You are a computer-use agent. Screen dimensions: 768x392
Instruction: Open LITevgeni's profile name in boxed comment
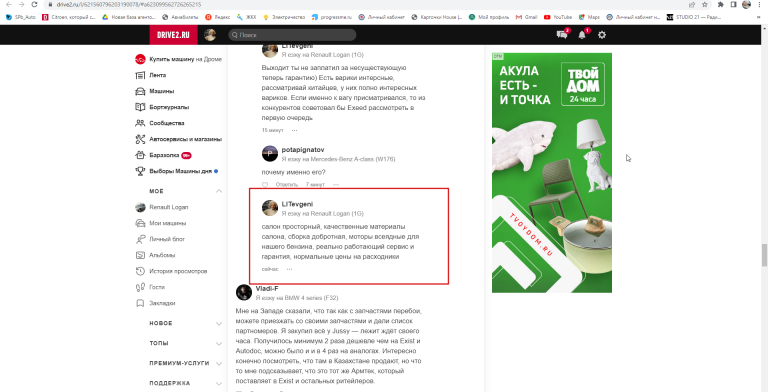tap(297, 204)
